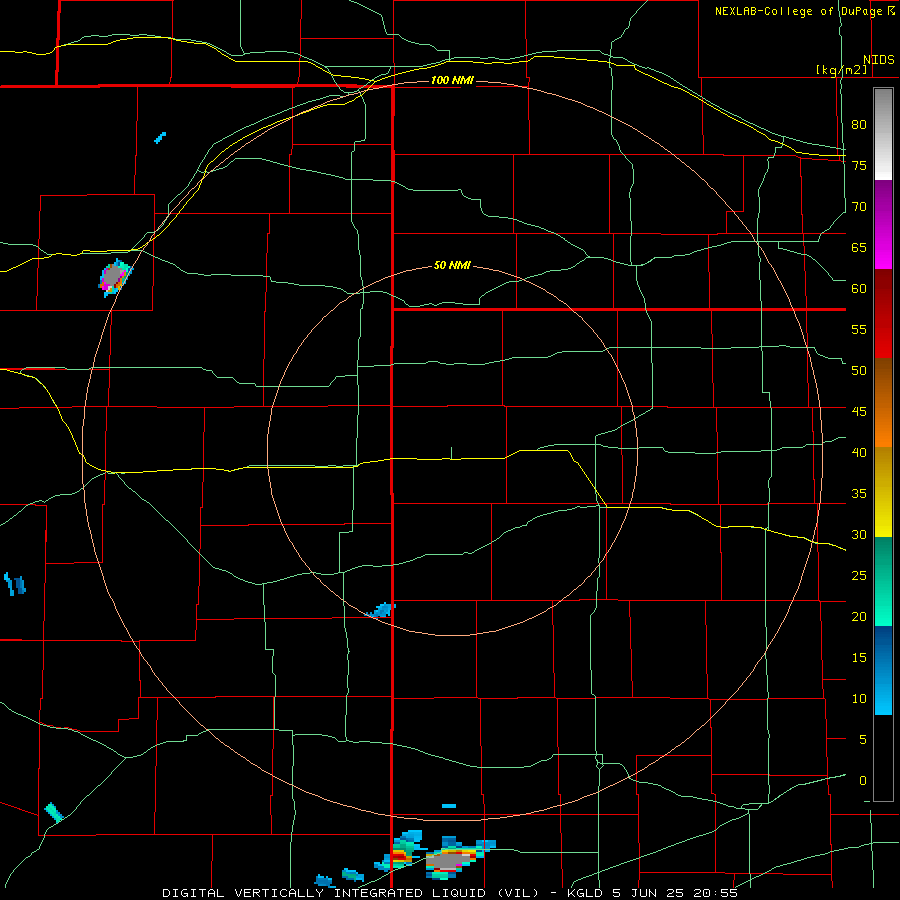
Task: Select the 70 value on the scale
Action: [x=859, y=207]
